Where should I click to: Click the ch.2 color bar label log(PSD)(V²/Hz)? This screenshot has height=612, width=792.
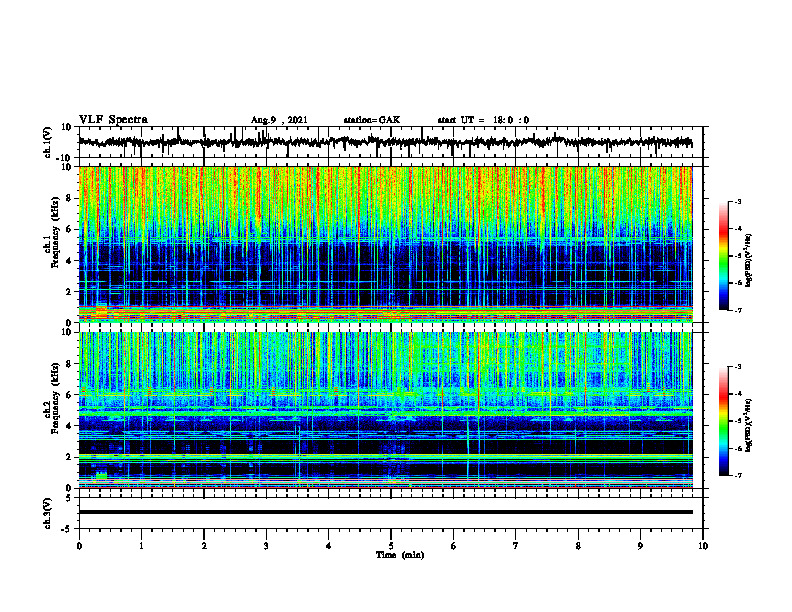click(x=749, y=425)
